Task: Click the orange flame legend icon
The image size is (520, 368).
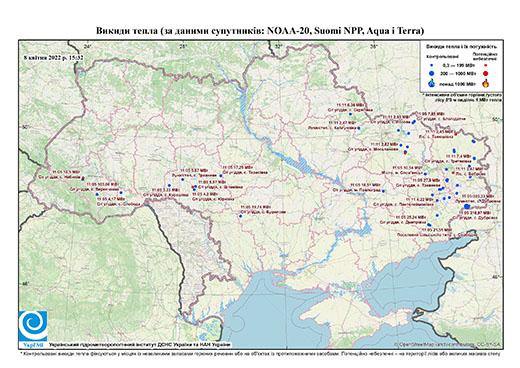Action: [x=485, y=83]
